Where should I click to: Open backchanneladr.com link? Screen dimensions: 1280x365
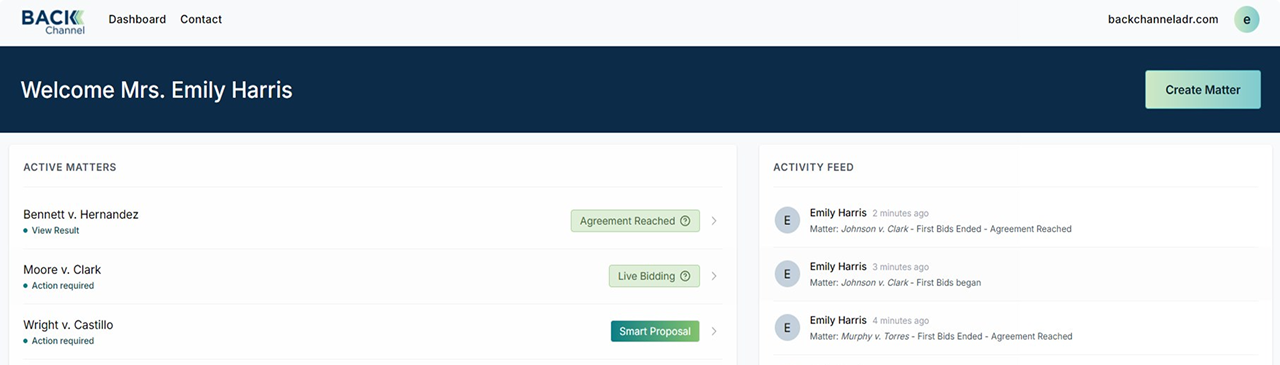1163,19
